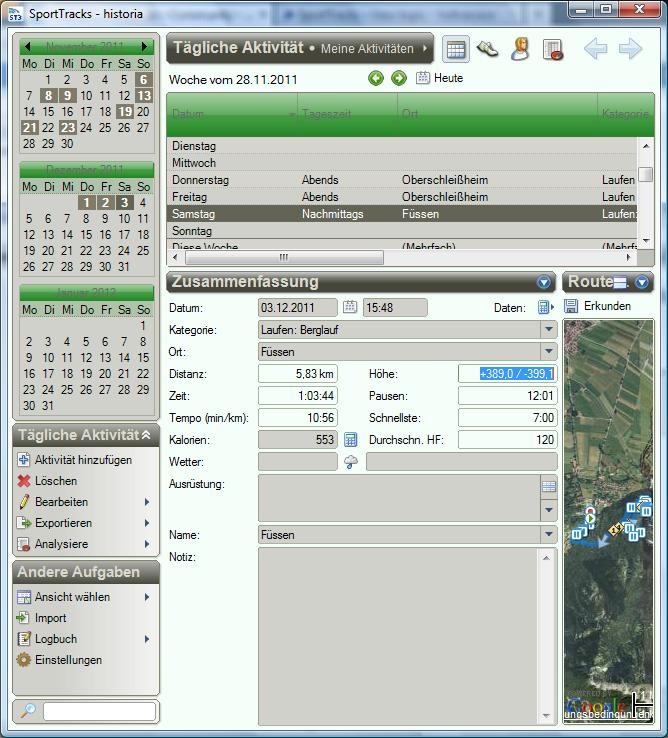668x738 pixels.
Task: Jump to today with the Heute button
Action: click(439, 78)
